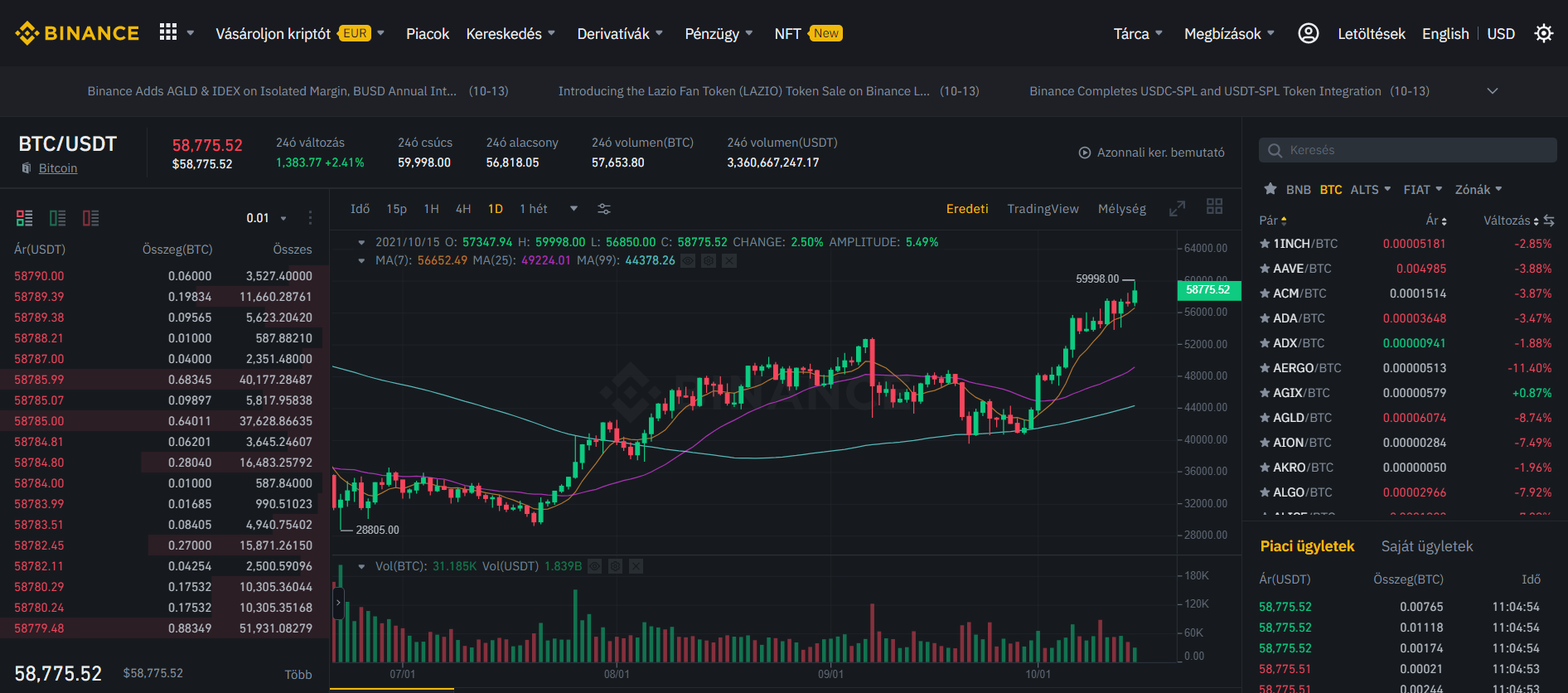The image size is (1568, 693).
Task: Select the 1H chart interval
Action: point(431,209)
